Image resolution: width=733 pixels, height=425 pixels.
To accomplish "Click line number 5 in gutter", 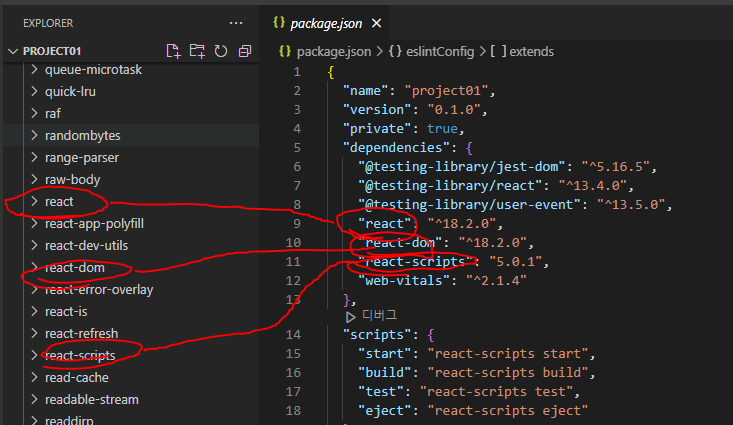I will [x=297, y=148].
